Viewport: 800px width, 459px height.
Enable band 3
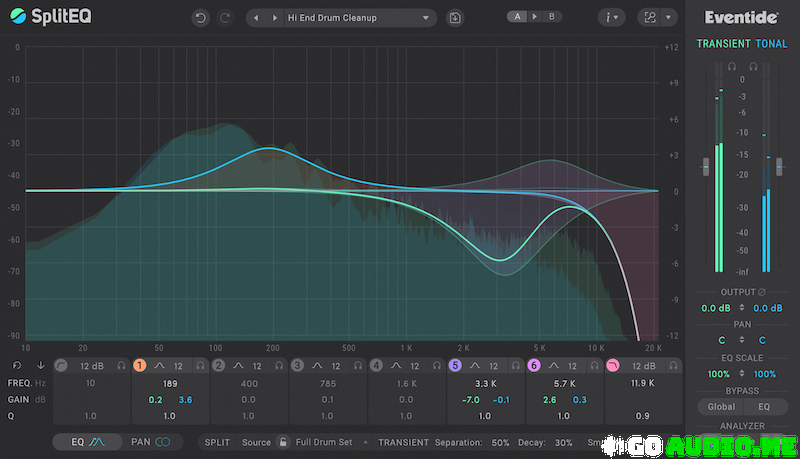click(297, 366)
